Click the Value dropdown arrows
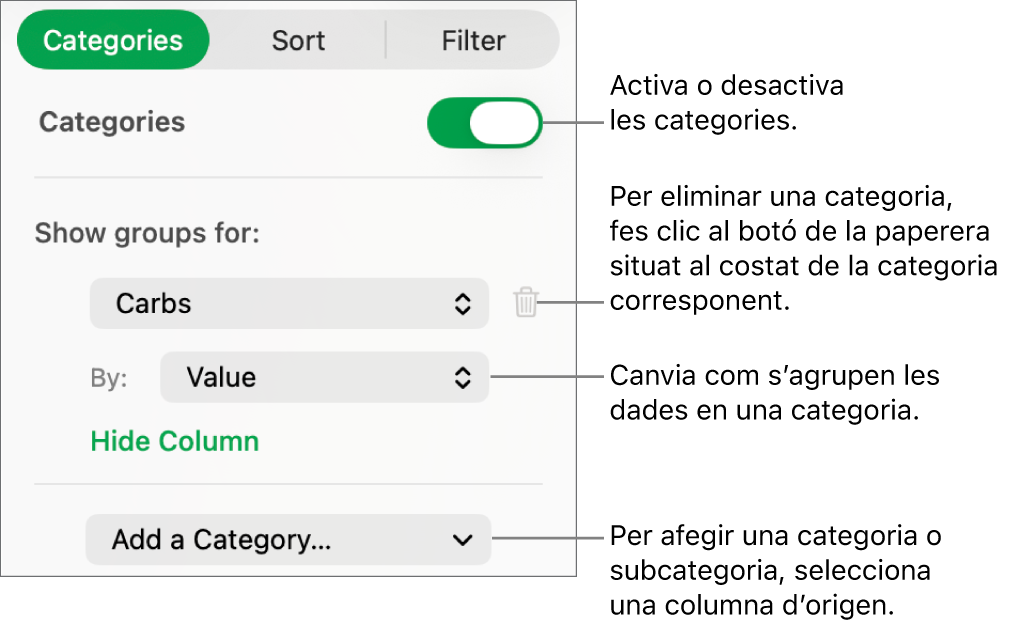This screenshot has height=625, width=1012. tap(463, 377)
